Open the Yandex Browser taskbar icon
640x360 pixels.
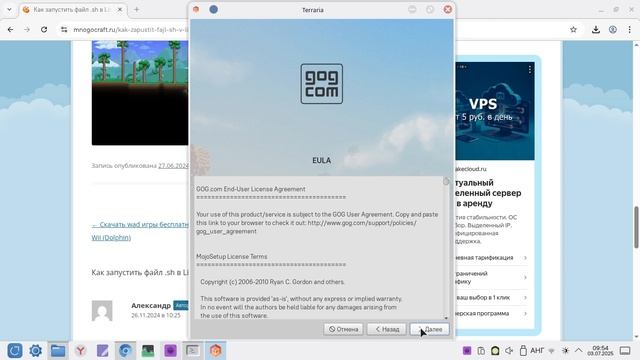81,351
